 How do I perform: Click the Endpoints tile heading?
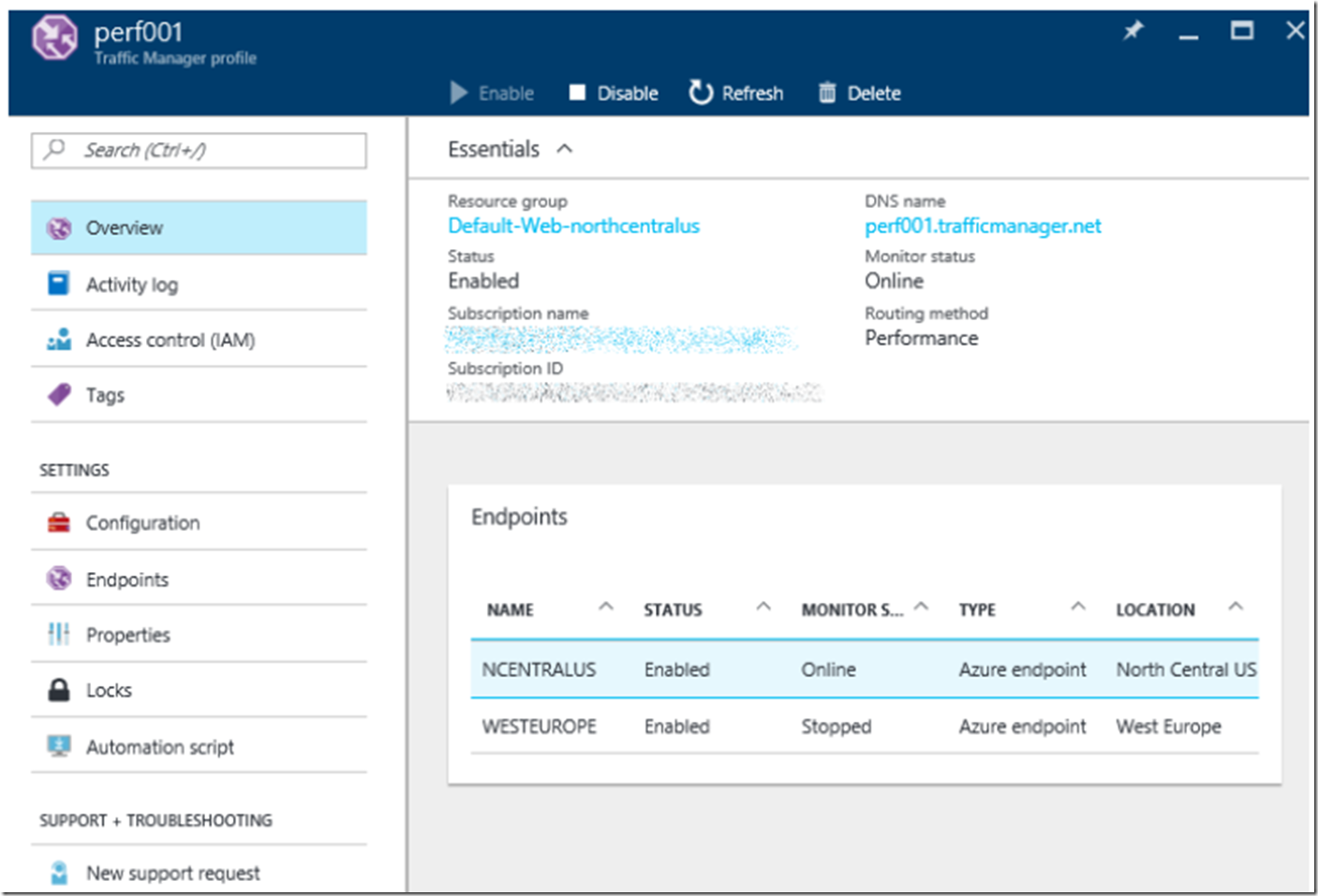pyautogui.click(x=519, y=517)
